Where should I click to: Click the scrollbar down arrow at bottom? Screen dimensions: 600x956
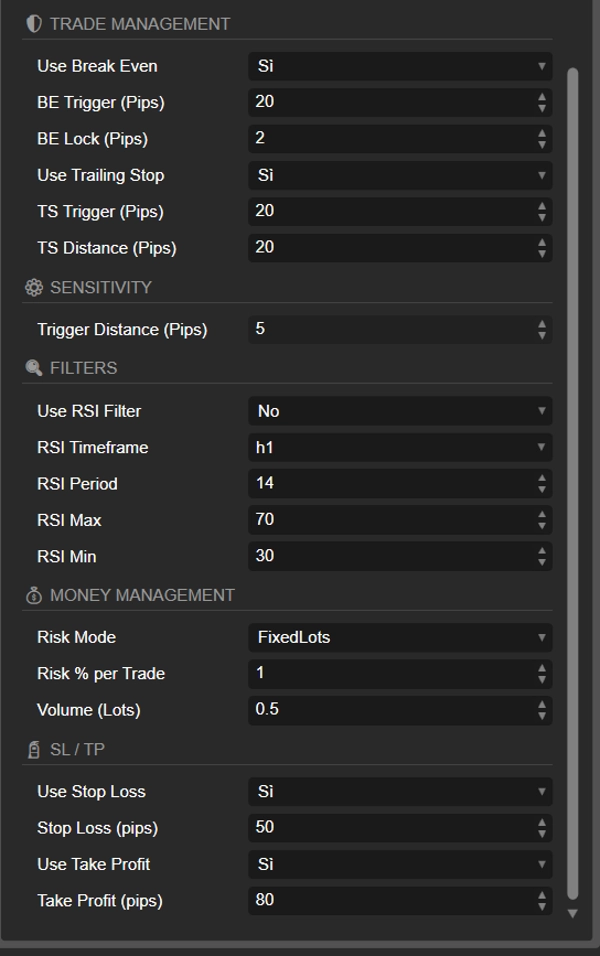(x=572, y=913)
